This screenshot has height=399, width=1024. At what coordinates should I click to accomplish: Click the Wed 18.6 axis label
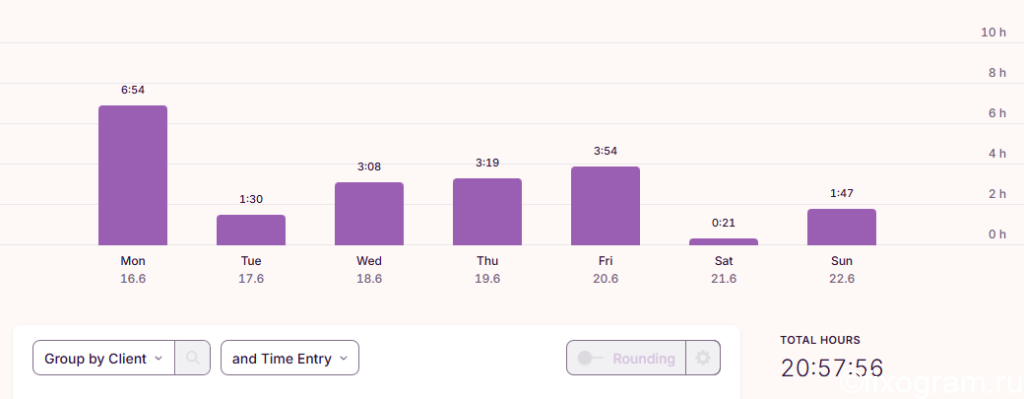[x=369, y=270]
